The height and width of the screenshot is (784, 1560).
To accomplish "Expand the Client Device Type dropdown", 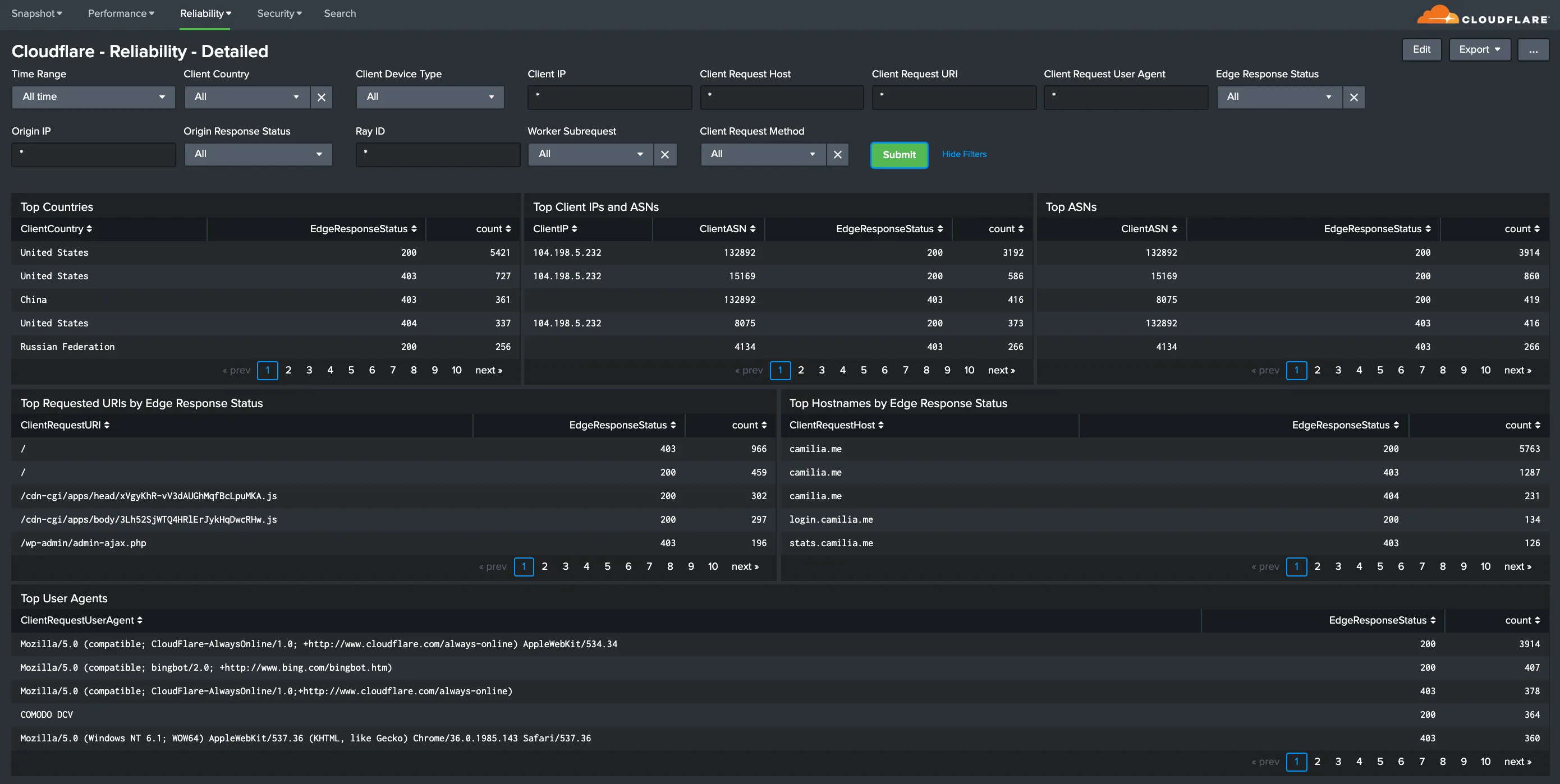I will click(x=429, y=97).
